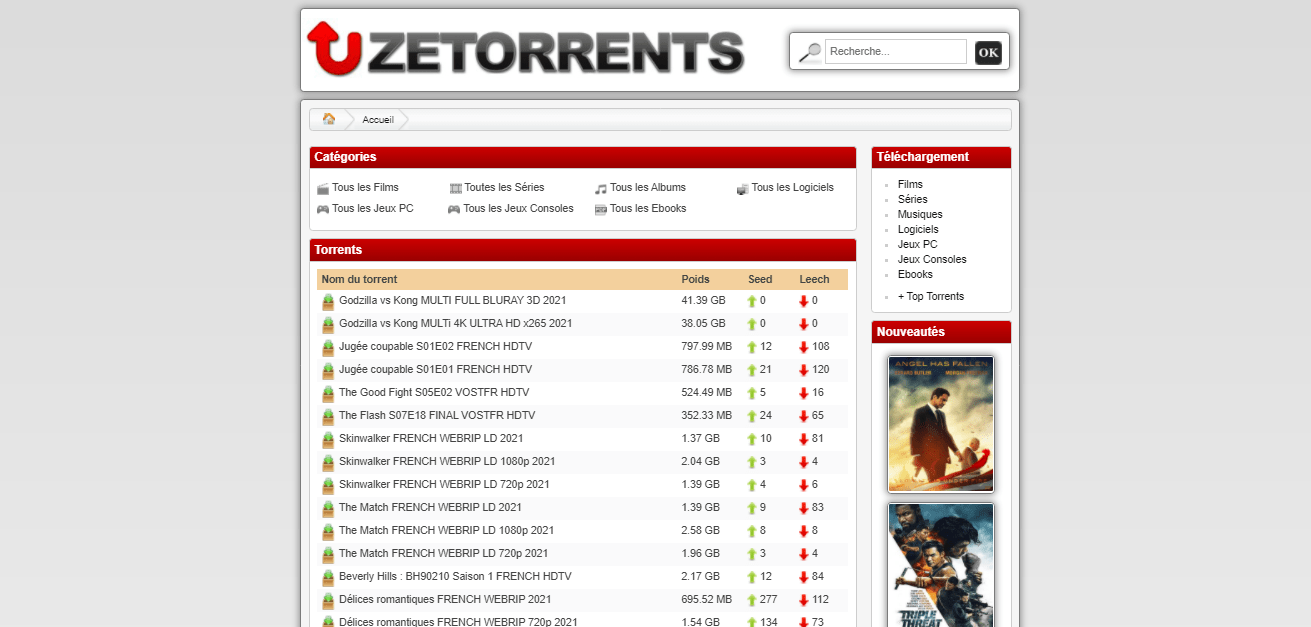Image resolution: width=1311 pixels, height=627 pixels.
Task: Click torrent icon for Godzilla vs Kong 3D
Action: click(328, 301)
